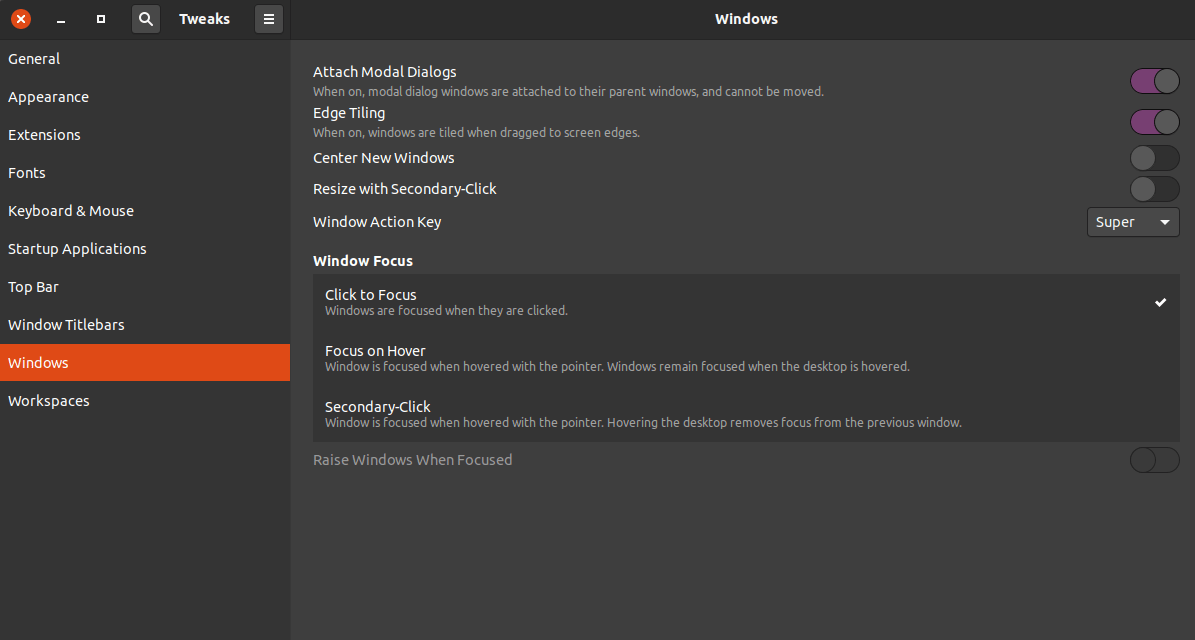This screenshot has height=640, width=1195.
Task: Open Extensions settings
Action: click(45, 134)
